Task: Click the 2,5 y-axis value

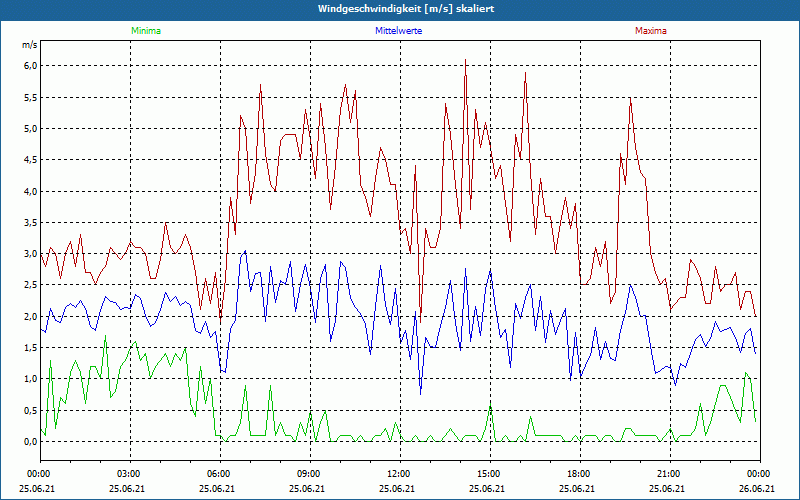Action: [29, 285]
